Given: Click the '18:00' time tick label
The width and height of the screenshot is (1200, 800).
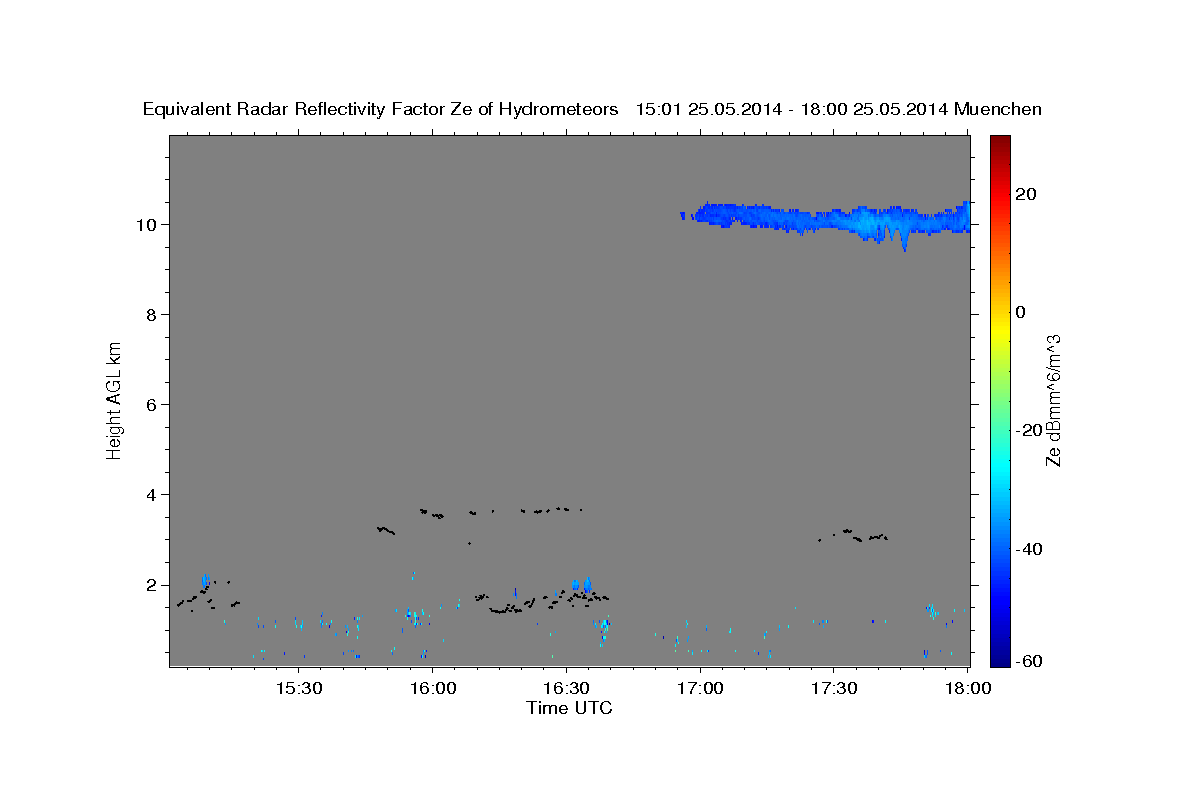Looking at the screenshot, I should 968,689.
